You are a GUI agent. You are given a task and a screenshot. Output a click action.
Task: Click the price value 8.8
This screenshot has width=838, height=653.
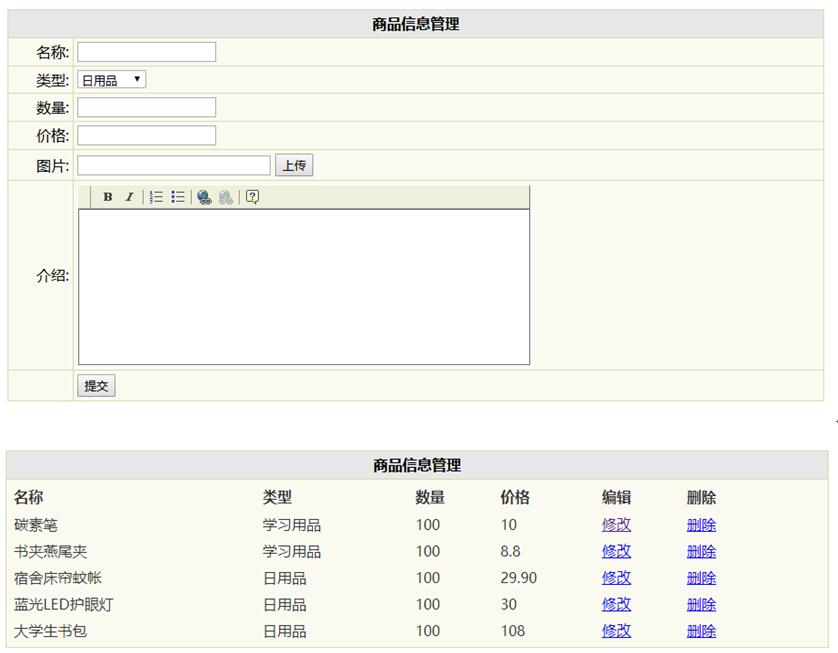510,551
